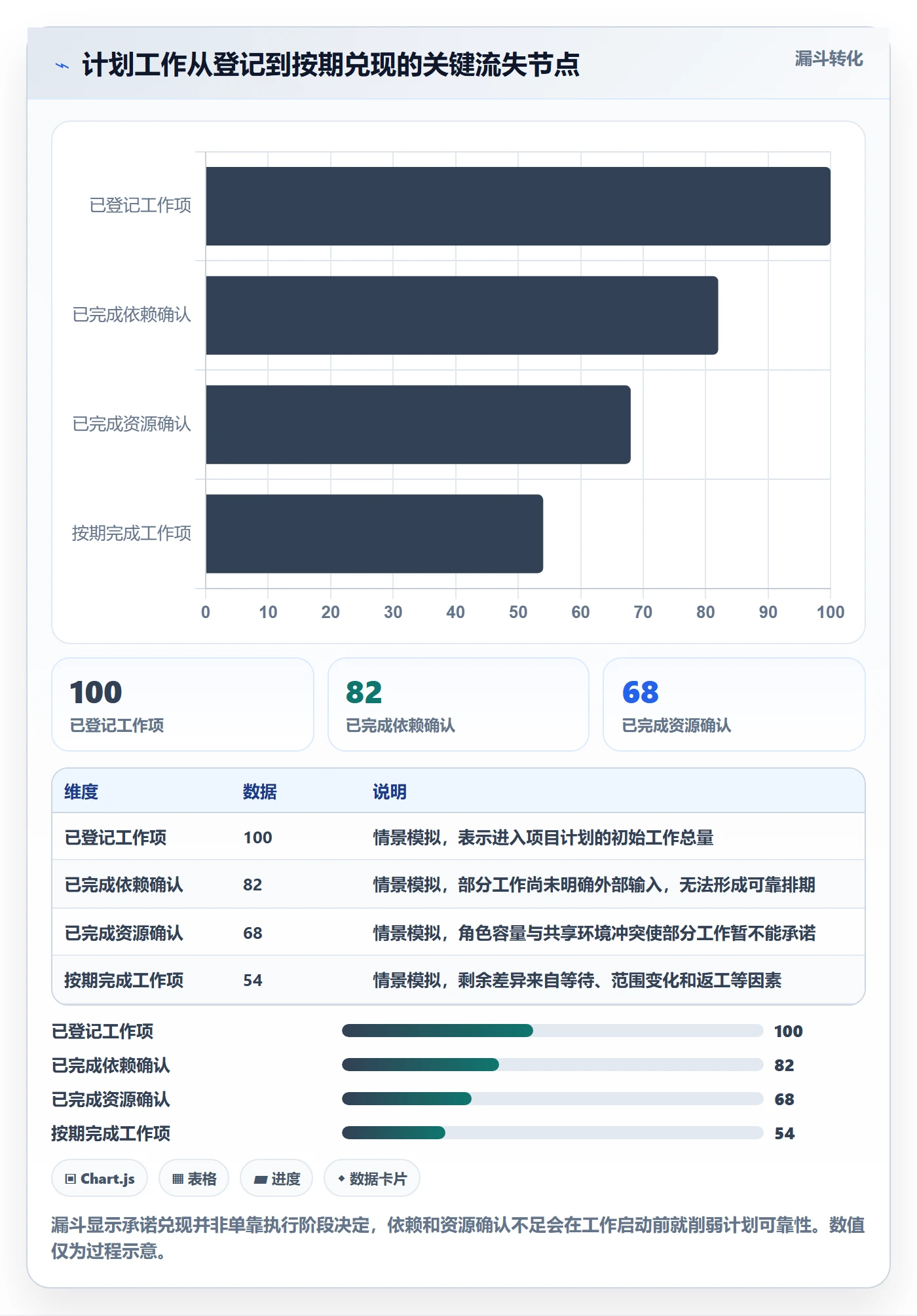Select the stat card showing 68
This screenshot has height=1316, width=917.
click(734, 704)
